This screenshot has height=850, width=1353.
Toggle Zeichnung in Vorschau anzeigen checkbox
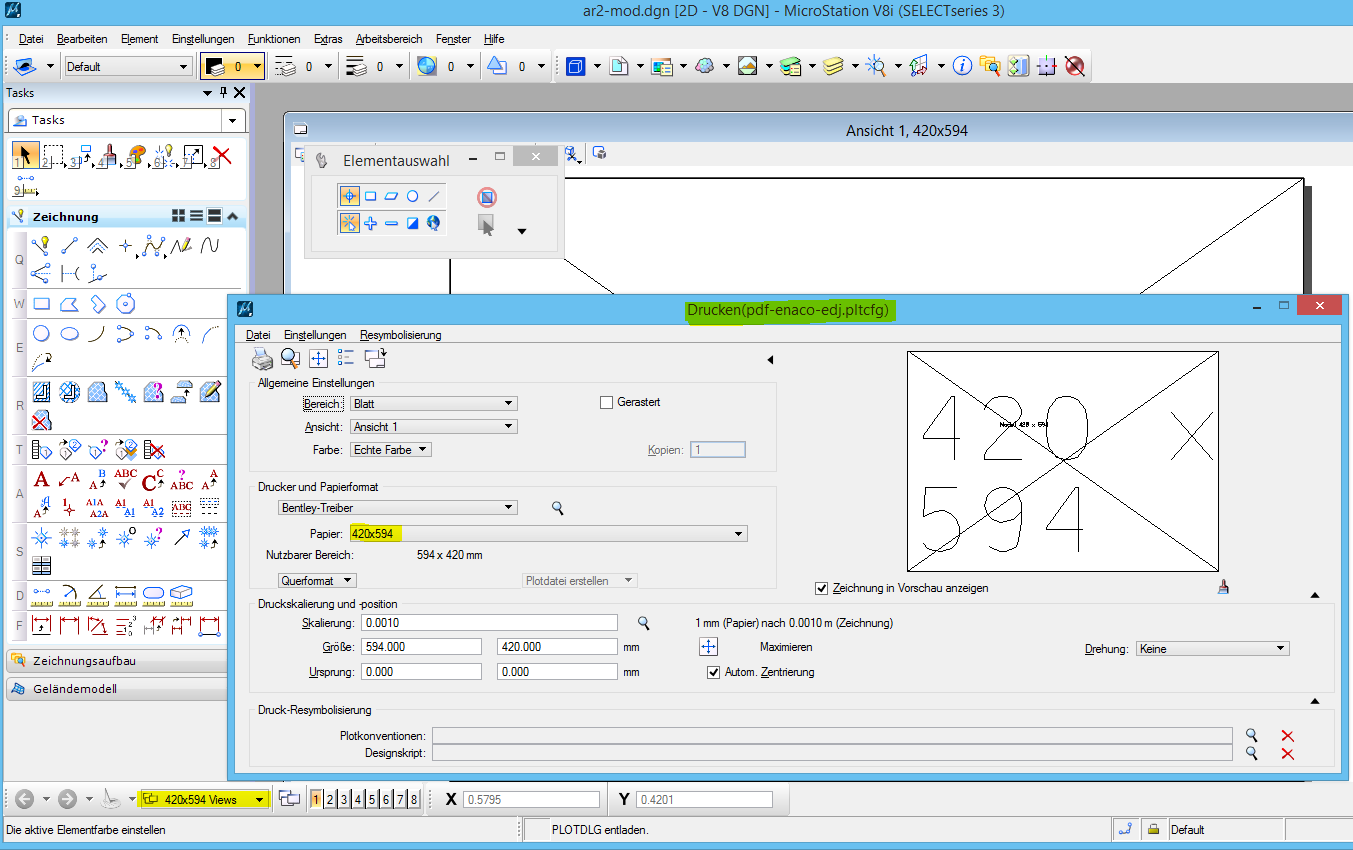822,588
